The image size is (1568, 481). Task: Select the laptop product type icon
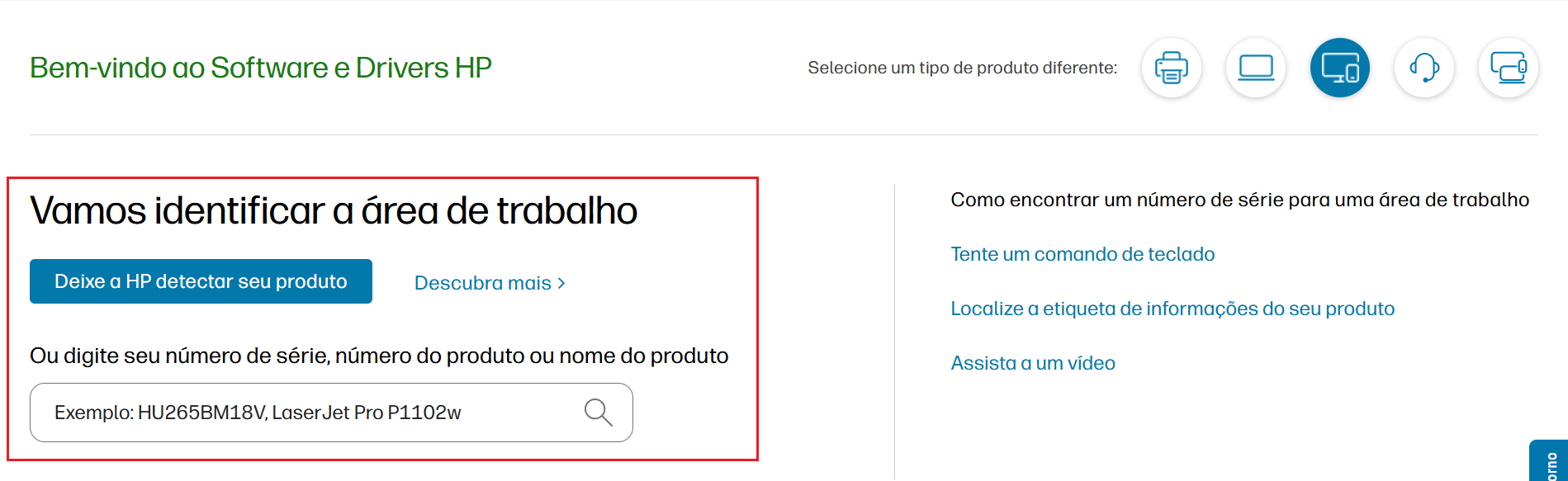[1256, 68]
